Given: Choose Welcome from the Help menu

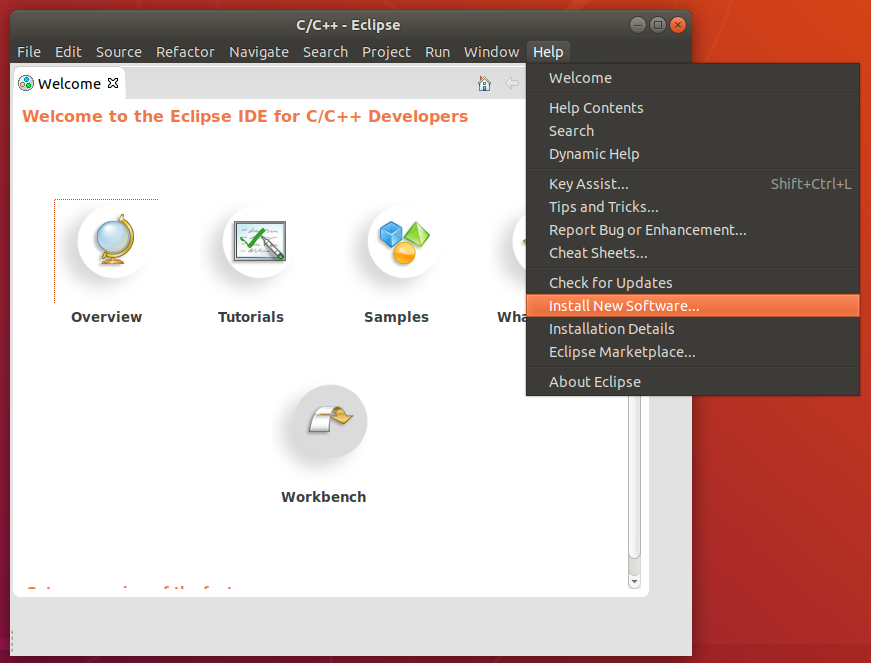Looking at the screenshot, I should click(693, 78).
